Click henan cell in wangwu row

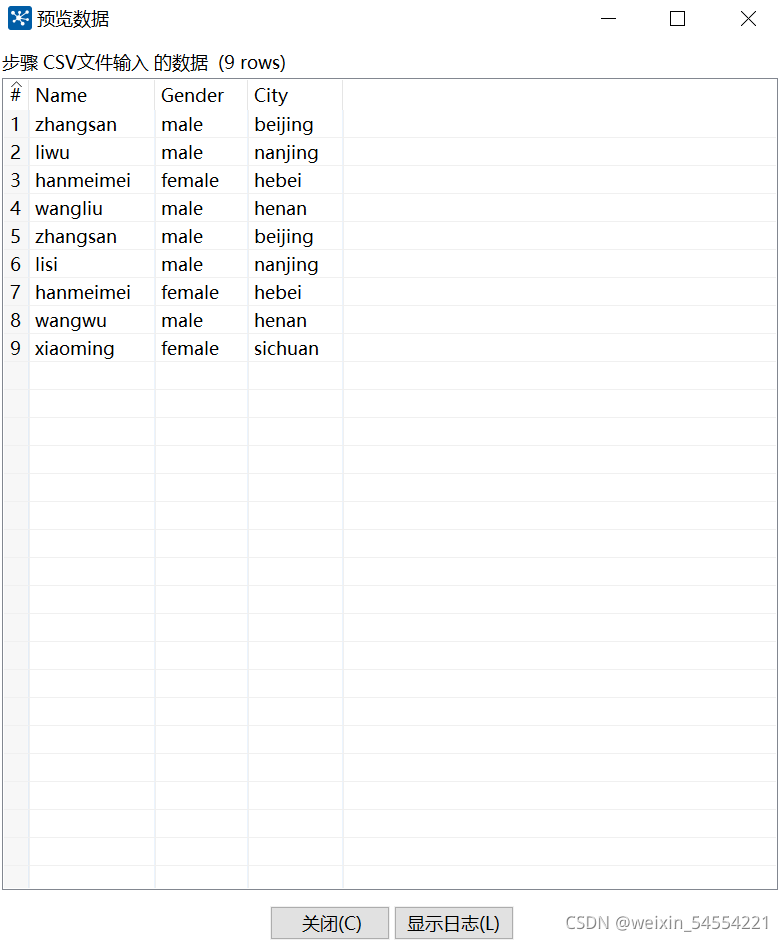tap(295, 320)
